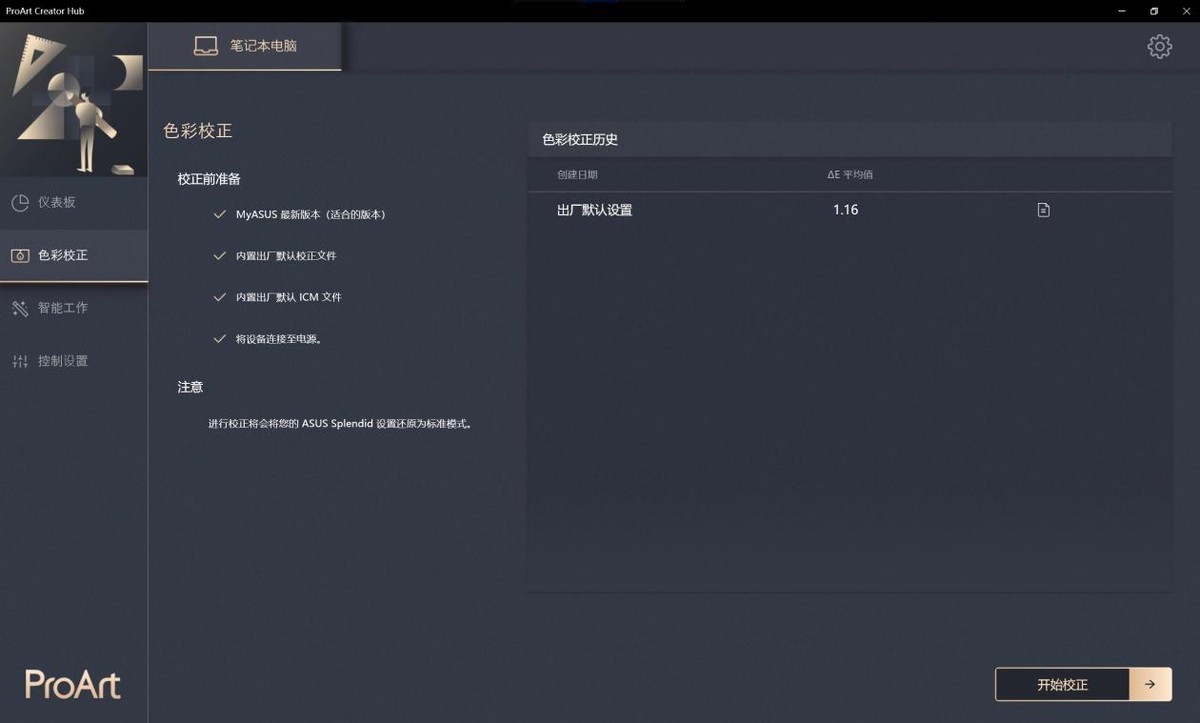Click the ΔE 平均值 column header
The image size is (1200, 723).
tap(850, 175)
